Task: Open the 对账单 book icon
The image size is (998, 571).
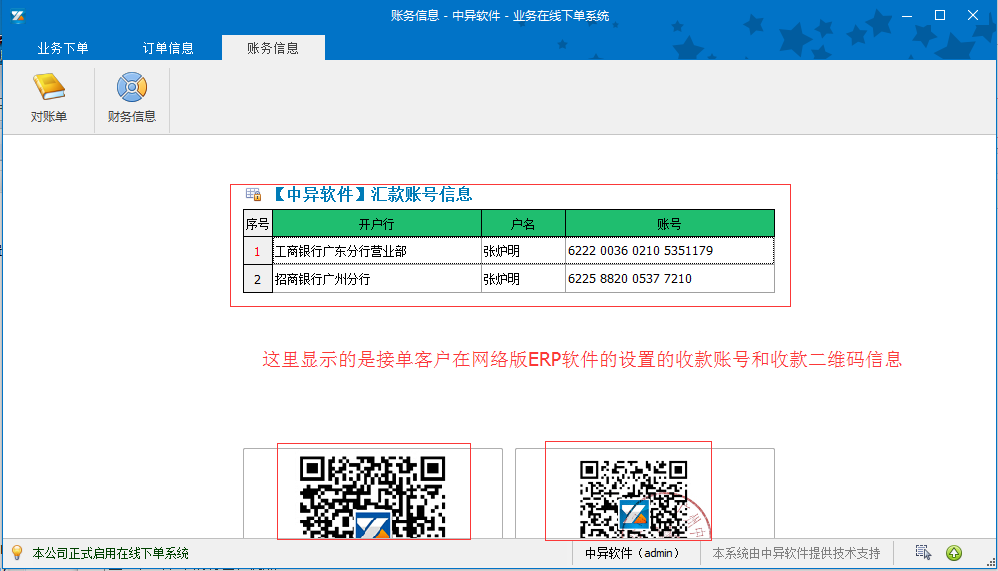Action: (49, 98)
